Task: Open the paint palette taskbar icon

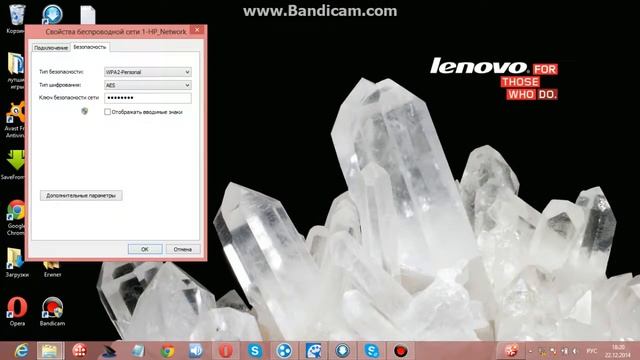Action: tap(313, 351)
